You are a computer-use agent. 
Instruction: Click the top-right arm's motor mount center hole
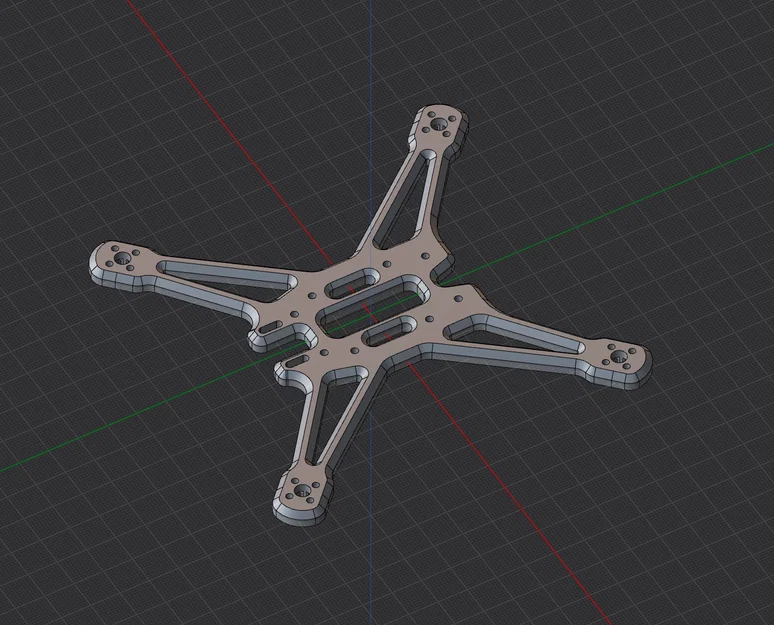[x=438, y=123]
